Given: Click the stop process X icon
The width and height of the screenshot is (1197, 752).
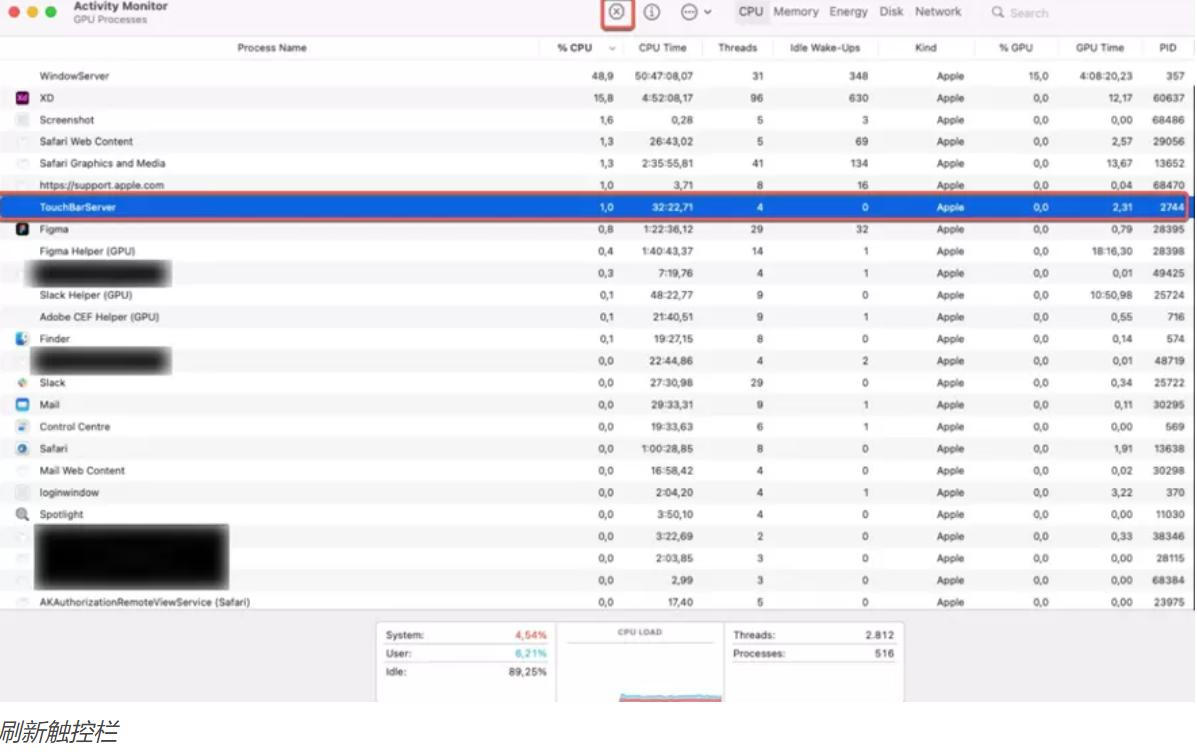Looking at the screenshot, I should click(x=617, y=12).
